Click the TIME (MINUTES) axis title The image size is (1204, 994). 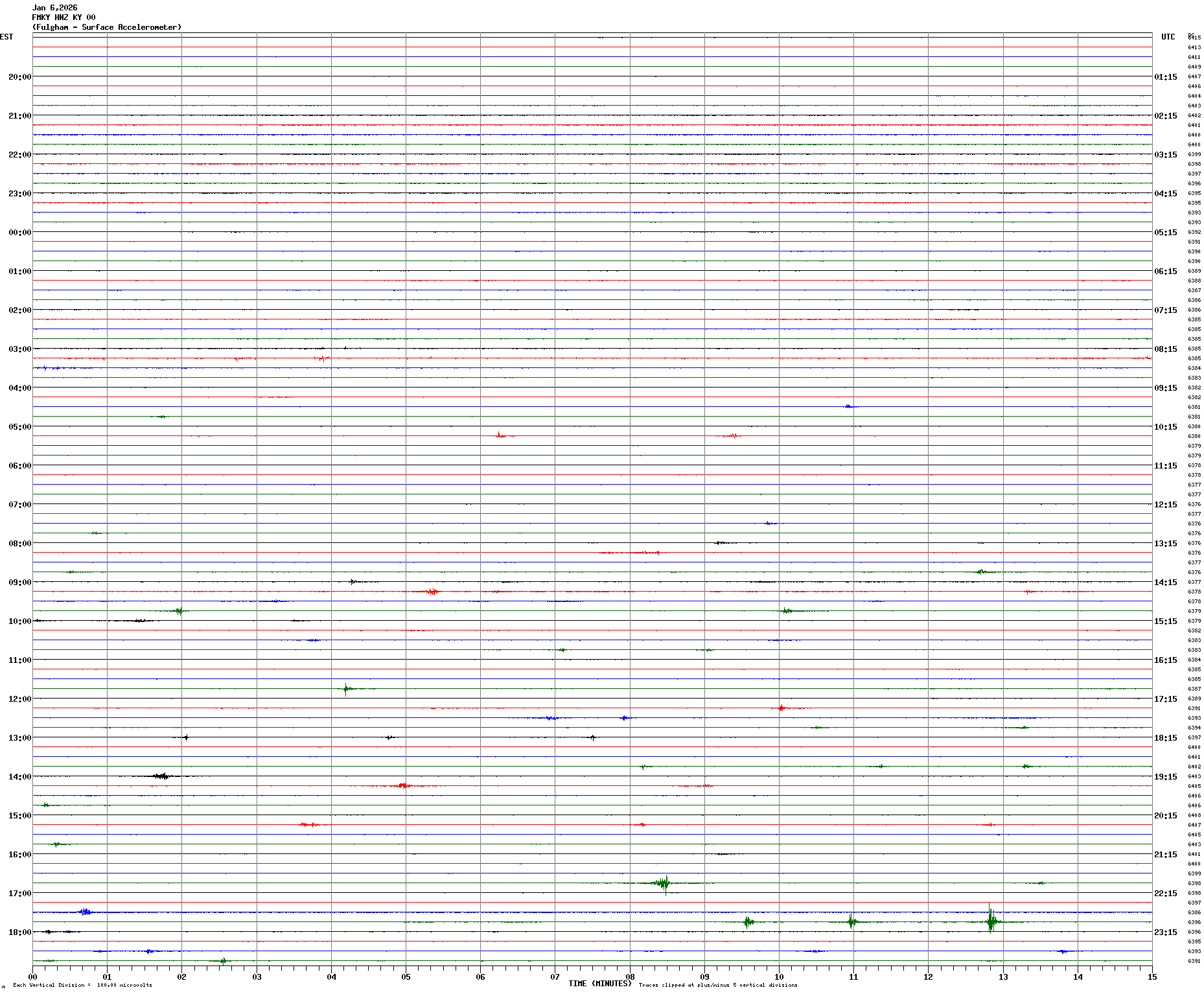599,984
